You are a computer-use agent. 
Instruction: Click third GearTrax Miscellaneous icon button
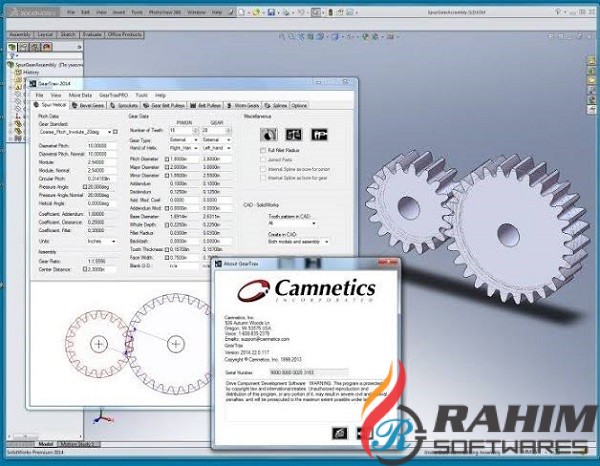coord(319,134)
